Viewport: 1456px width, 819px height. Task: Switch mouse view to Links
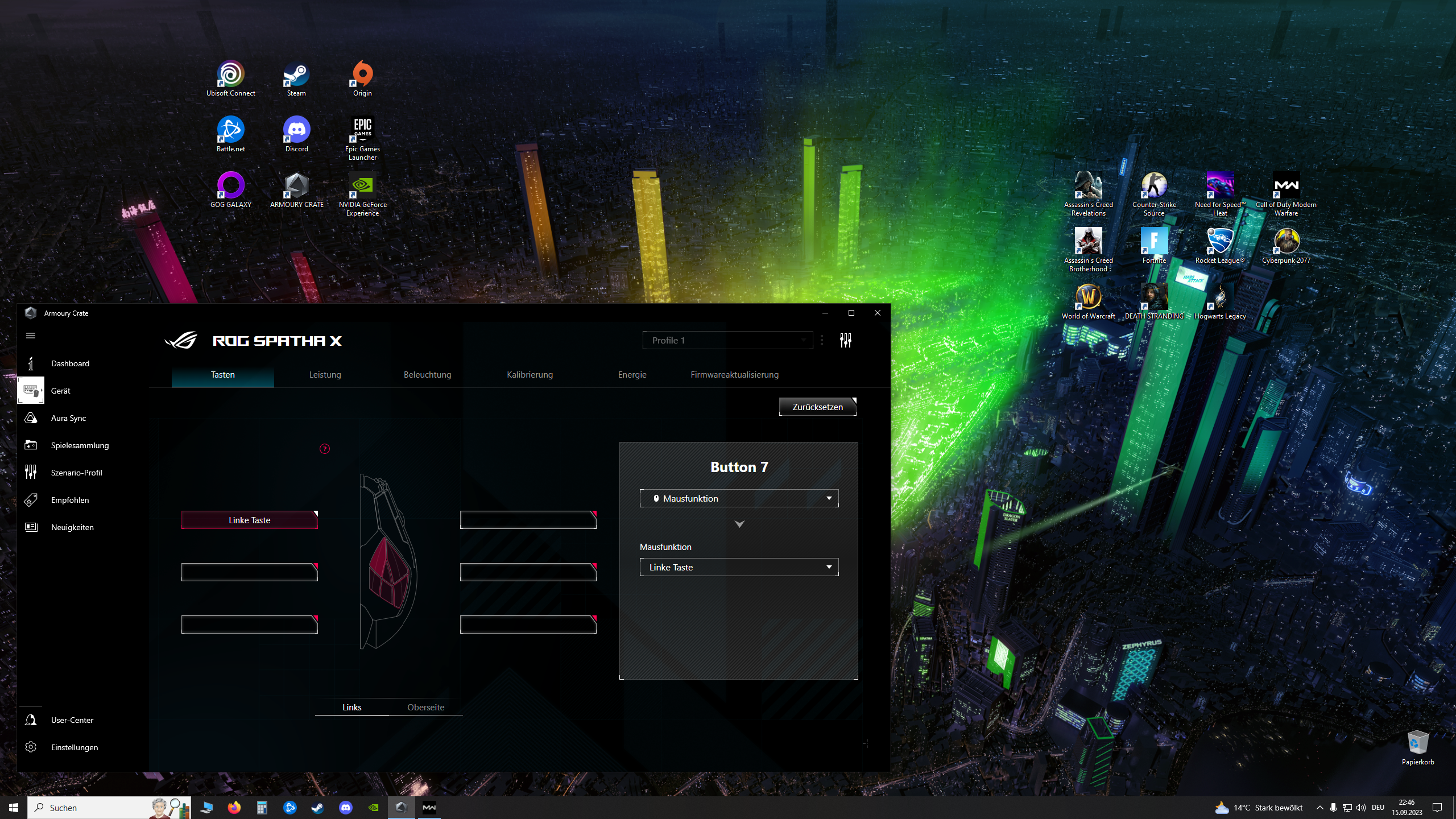(351, 707)
